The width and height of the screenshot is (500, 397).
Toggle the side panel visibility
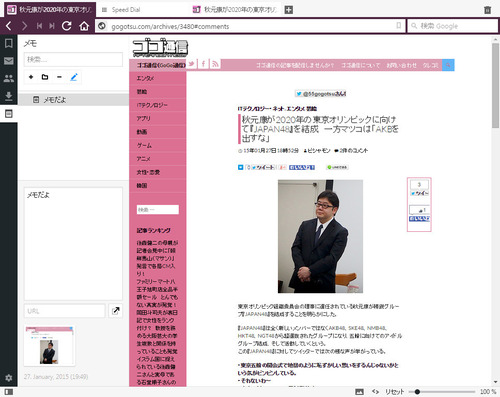click(x=9, y=392)
